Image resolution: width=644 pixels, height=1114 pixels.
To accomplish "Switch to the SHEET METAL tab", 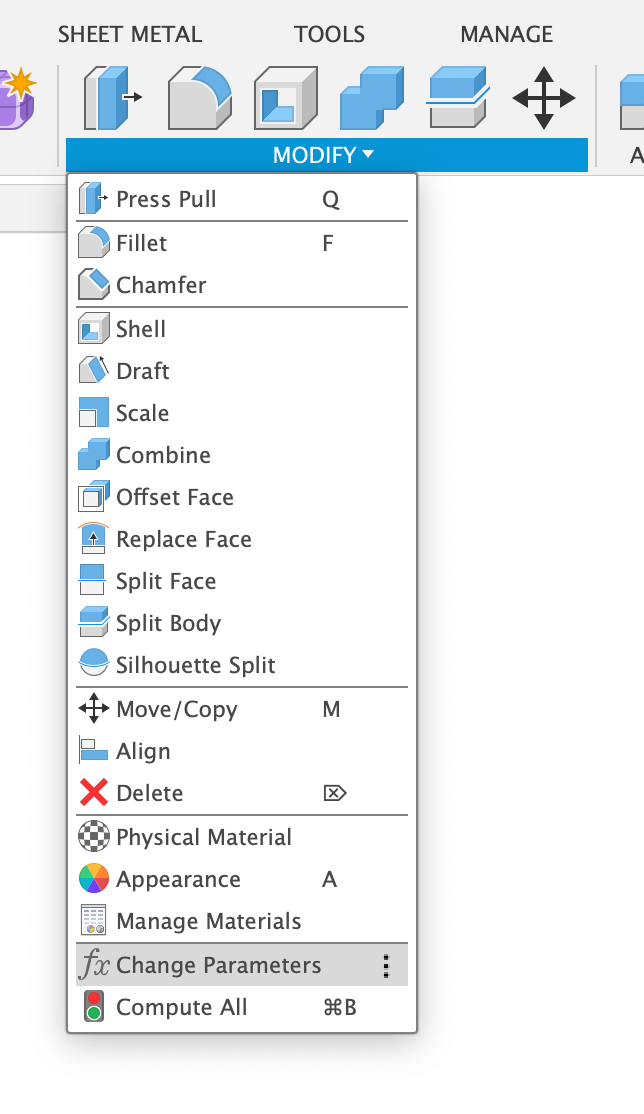I will pos(130,35).
